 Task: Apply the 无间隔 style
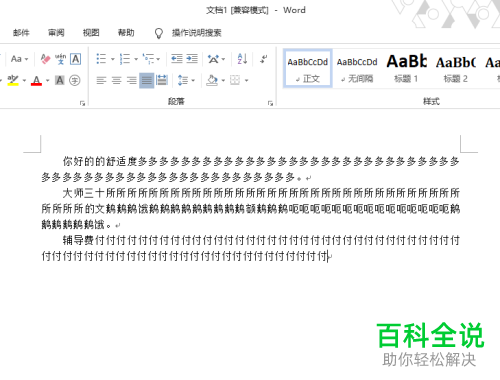pyautogui.click(x=357, y=69)
